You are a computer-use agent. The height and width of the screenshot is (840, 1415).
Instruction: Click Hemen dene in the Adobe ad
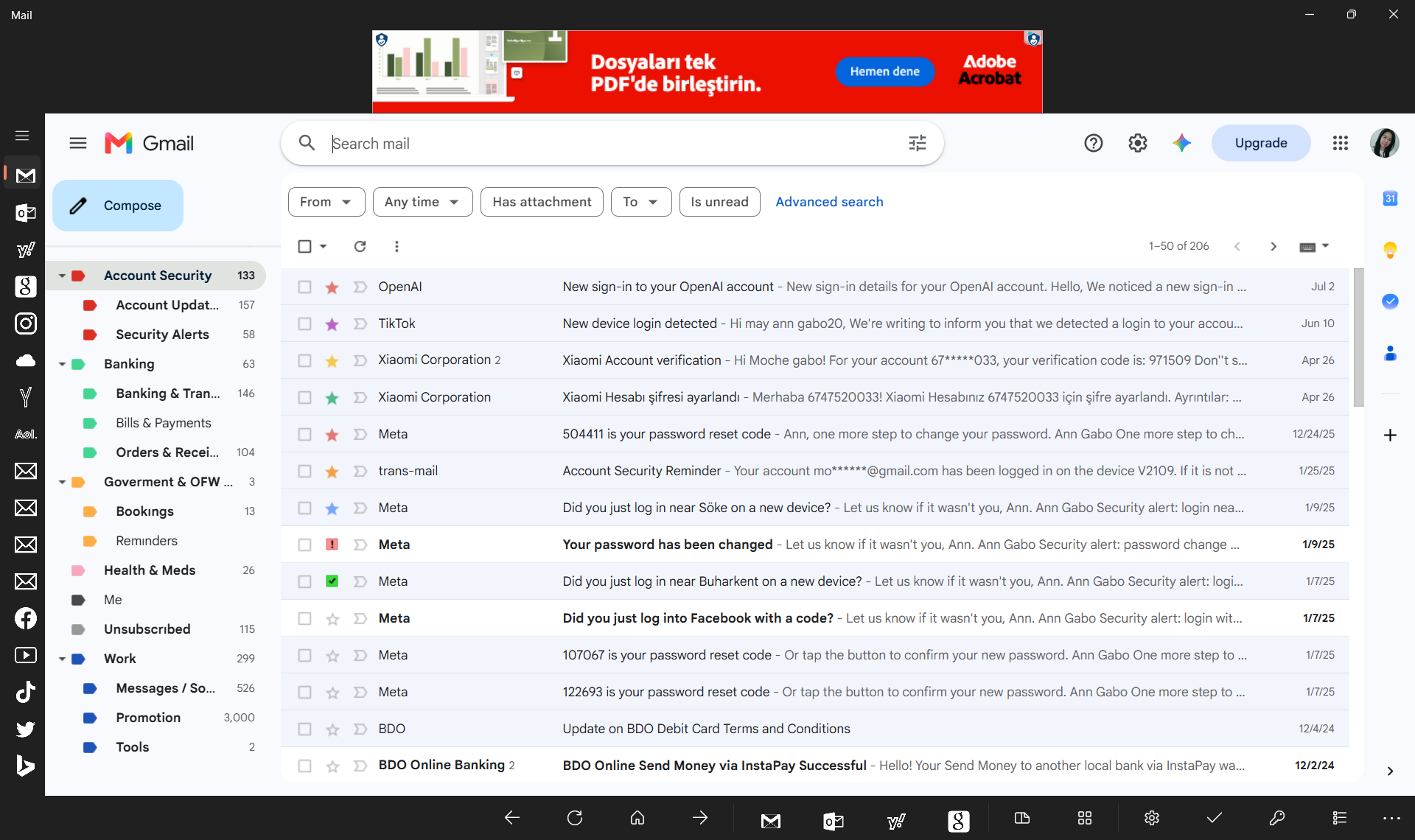pyautogui.click(x=884, y=71)
